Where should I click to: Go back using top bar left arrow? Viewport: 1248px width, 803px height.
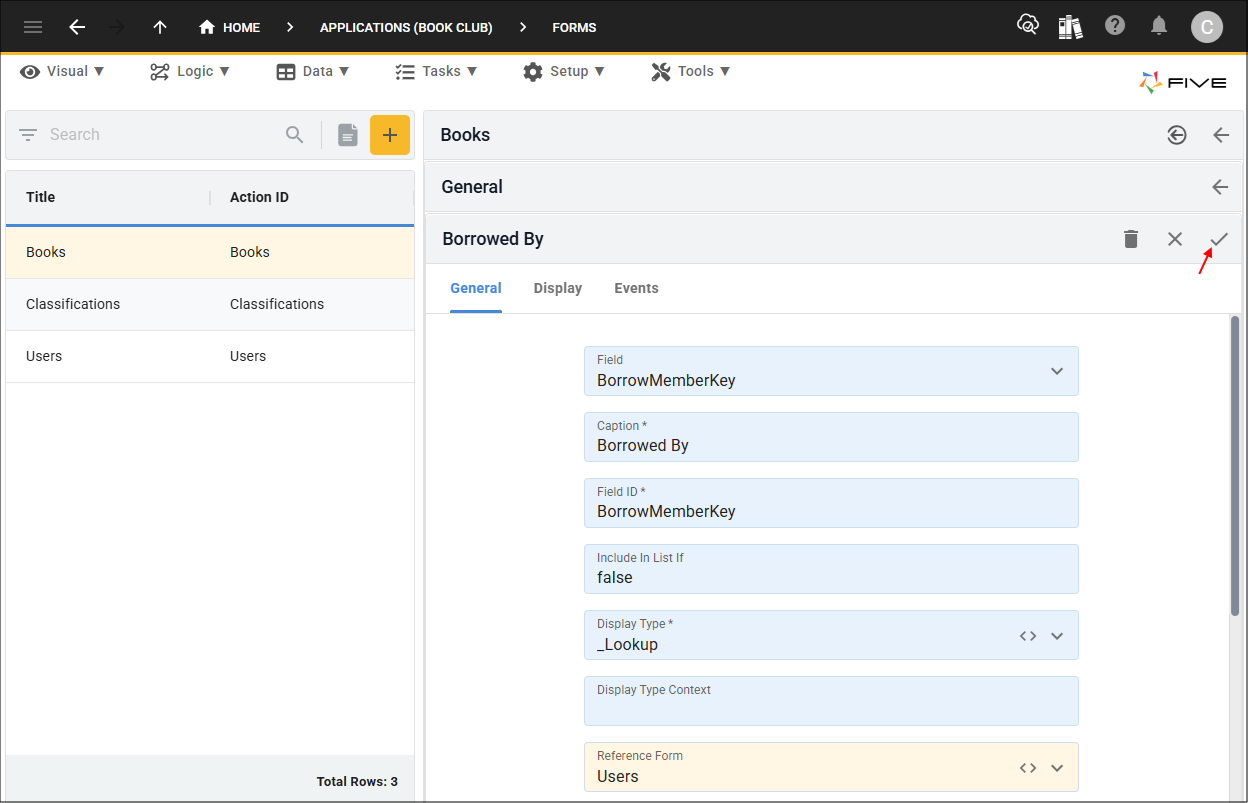77,27
